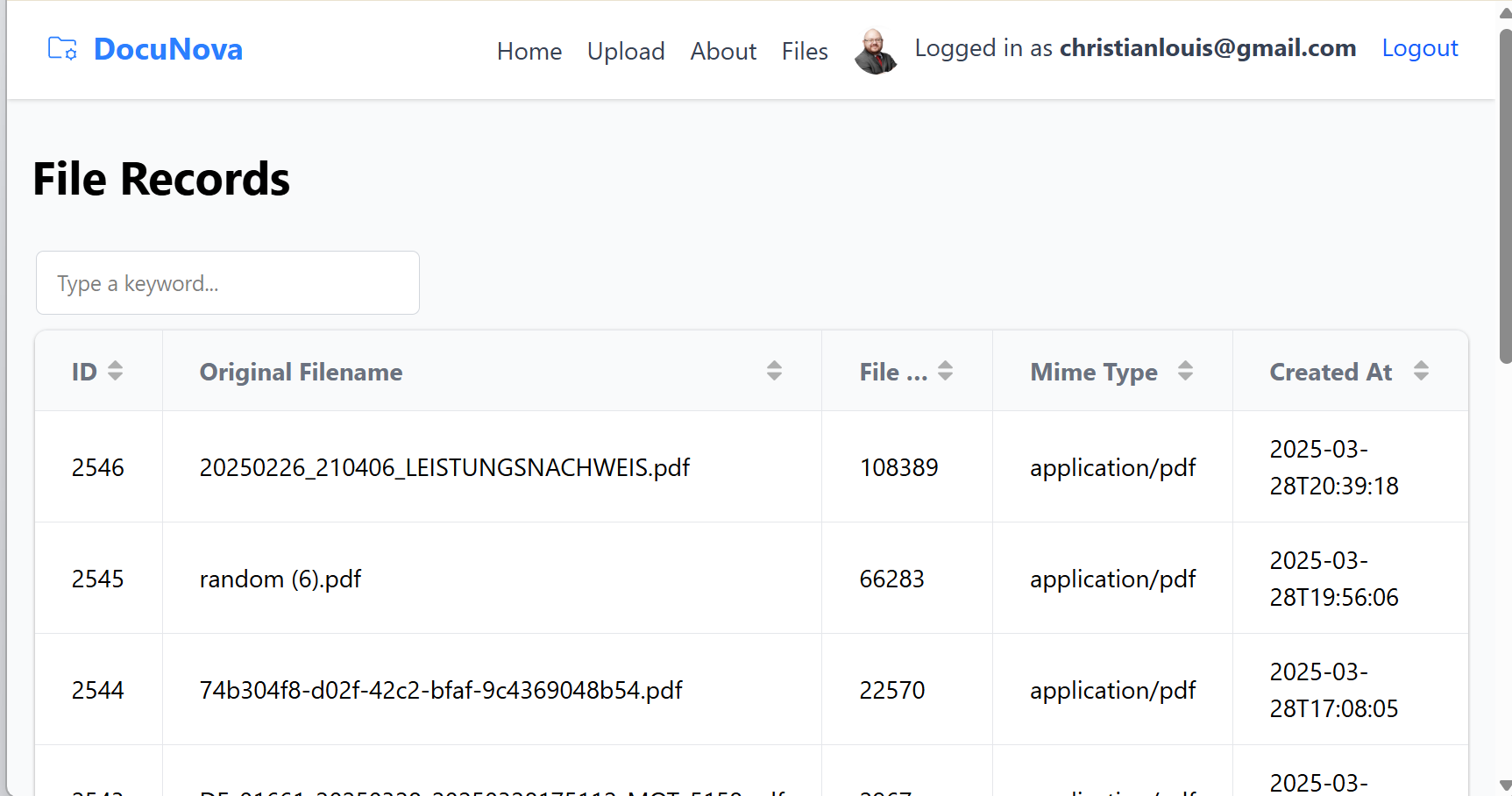
Task: Click the scrollbar down arrow
Action: (x=1505, y=785)
